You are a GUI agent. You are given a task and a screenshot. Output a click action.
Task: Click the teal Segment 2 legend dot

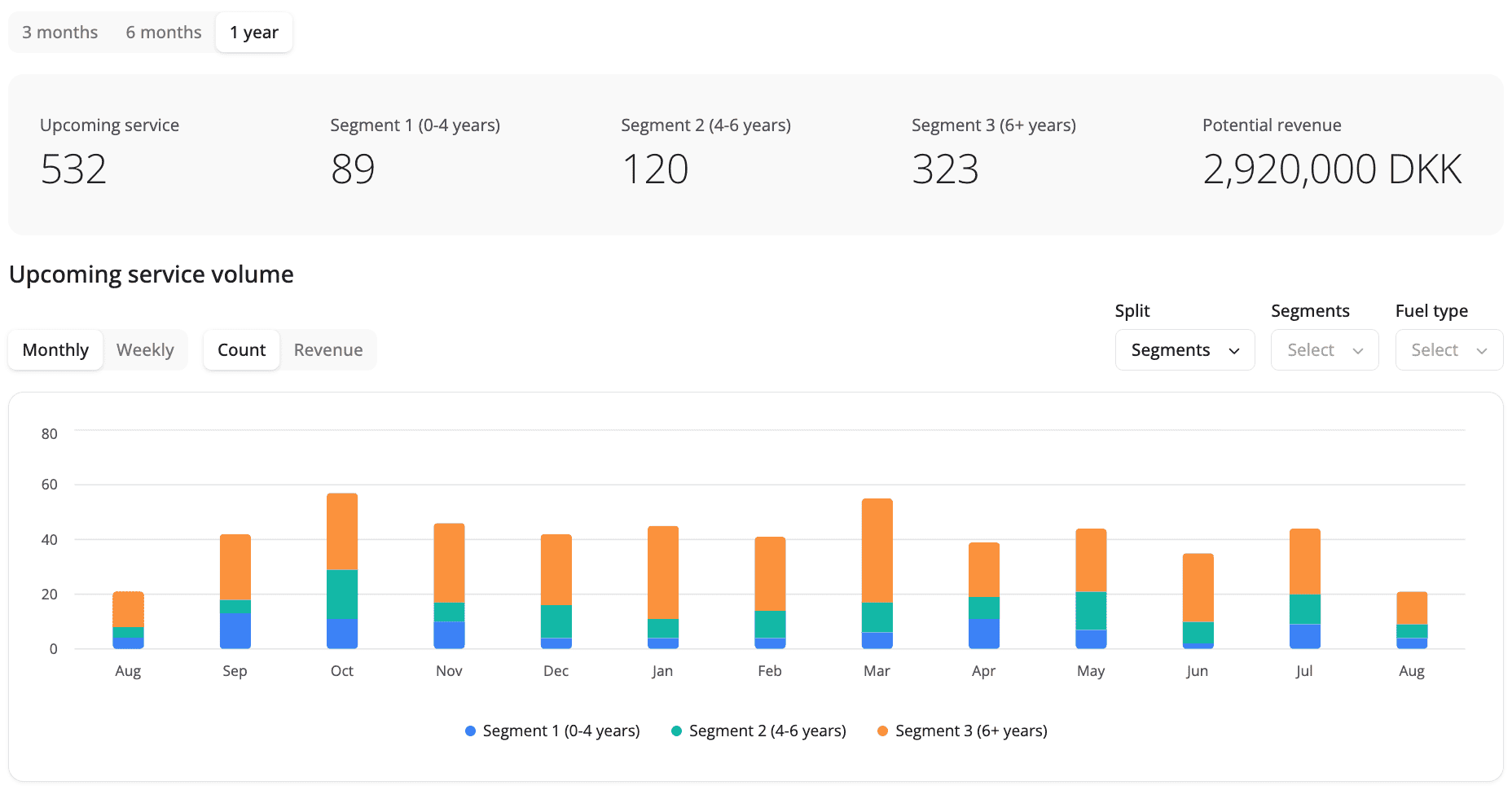click(x=676, y=731)
